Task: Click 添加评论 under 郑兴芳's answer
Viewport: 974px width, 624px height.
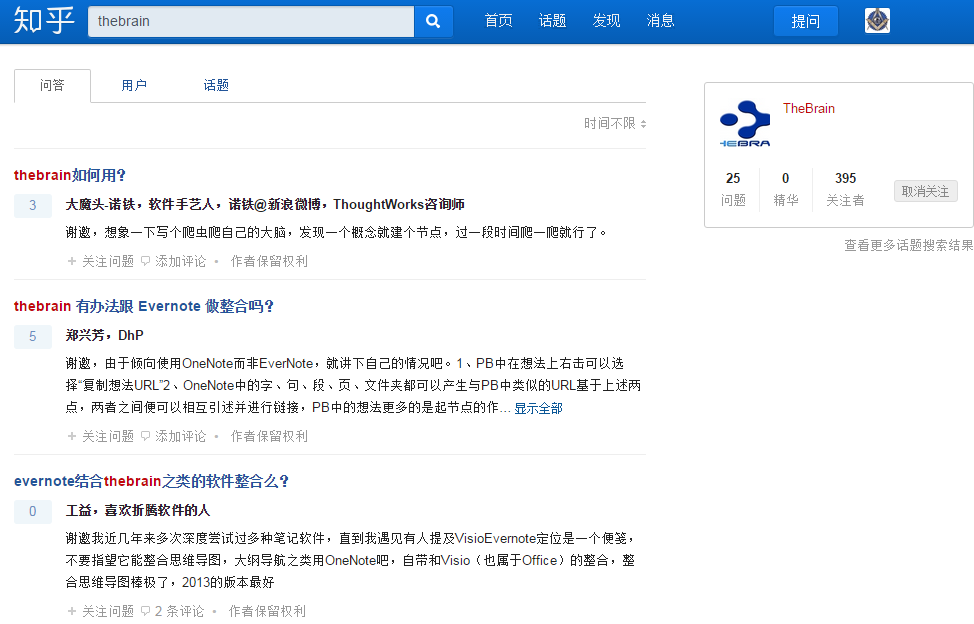Action: [173, 436]
